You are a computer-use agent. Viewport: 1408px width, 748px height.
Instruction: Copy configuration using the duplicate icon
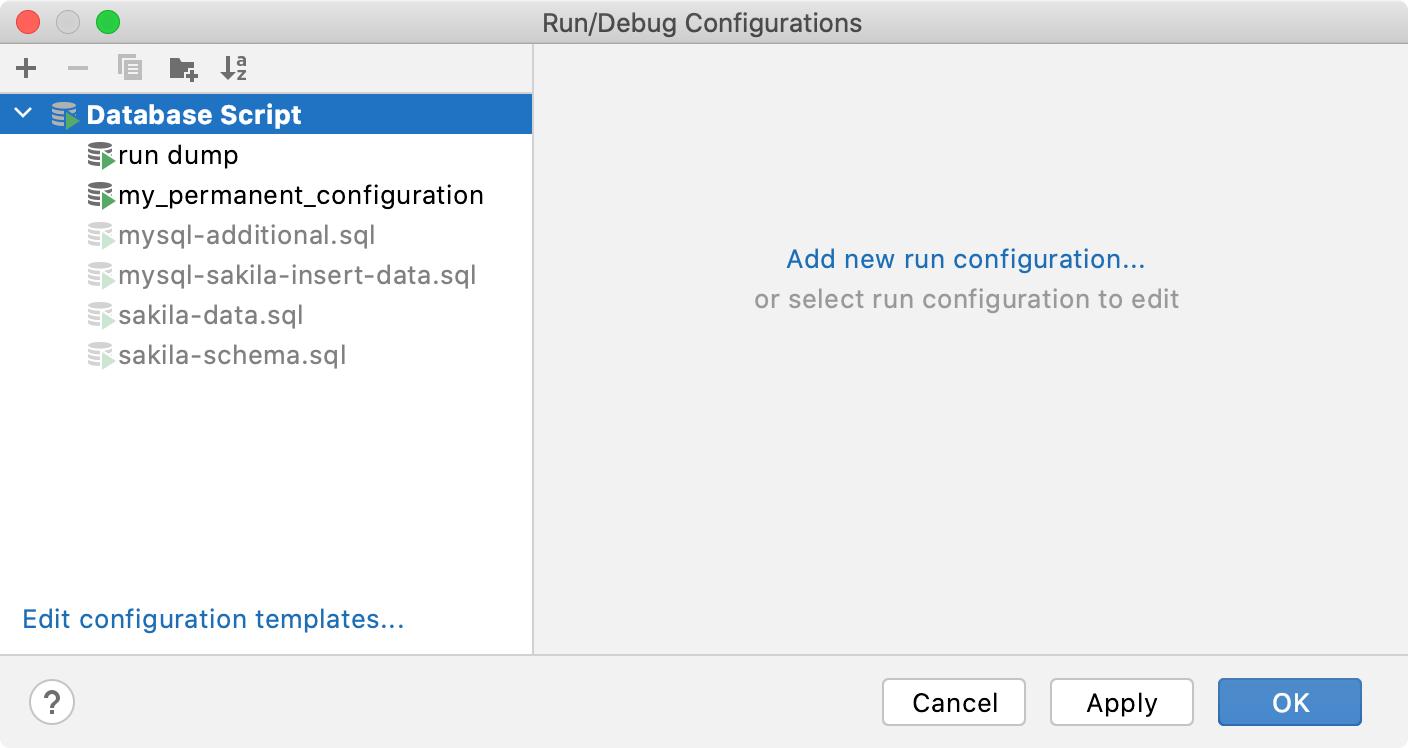coord(130,68)
